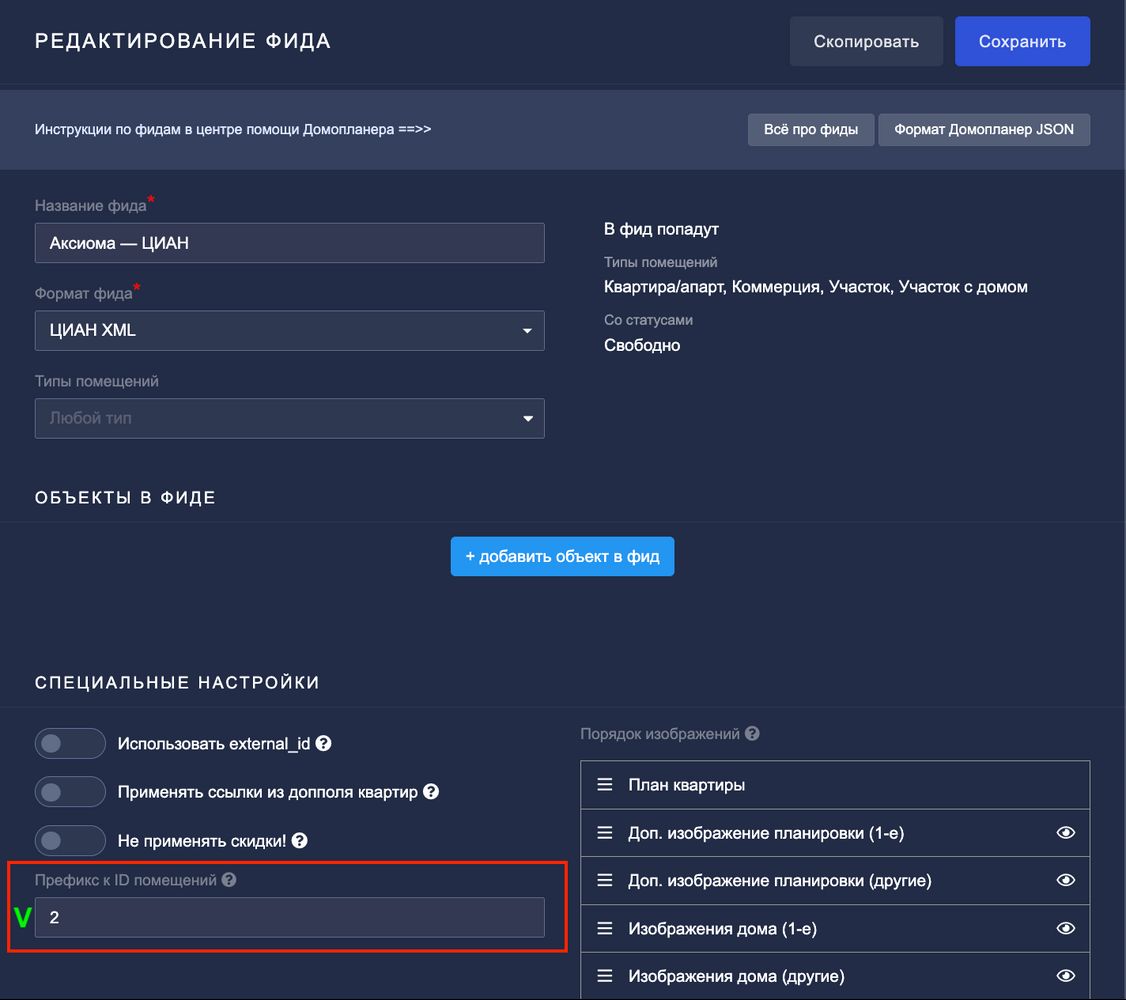This screenshot has height=1000, width=1126.
Task: Hide Доп. изображение планировки (1-е) via eye icon
Action: [1066, 833]
